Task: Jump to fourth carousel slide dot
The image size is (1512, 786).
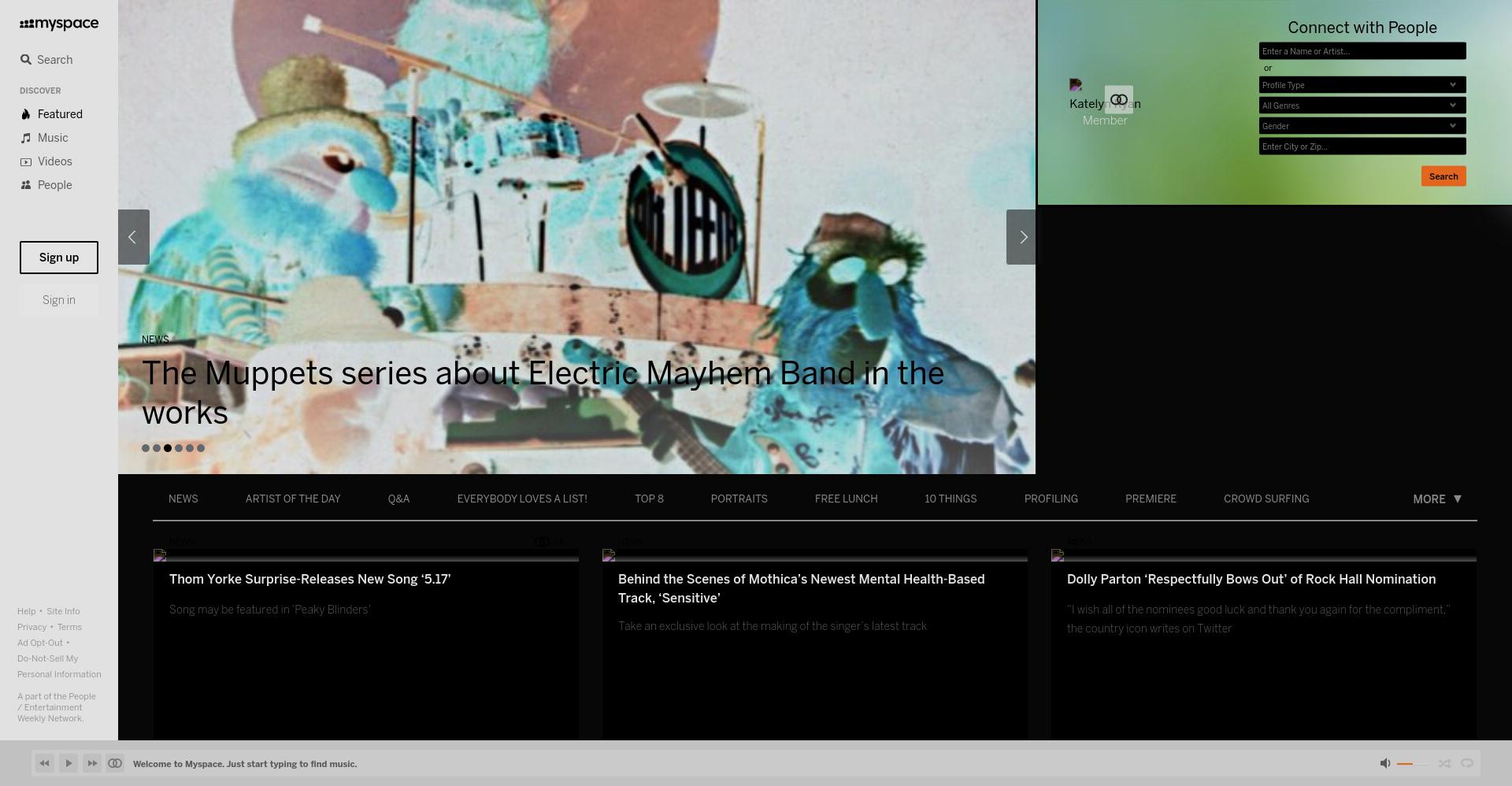Action: point(179,448)
